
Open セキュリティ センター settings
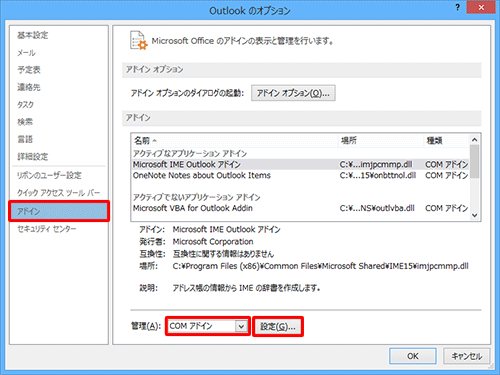[x=47, y=229]
